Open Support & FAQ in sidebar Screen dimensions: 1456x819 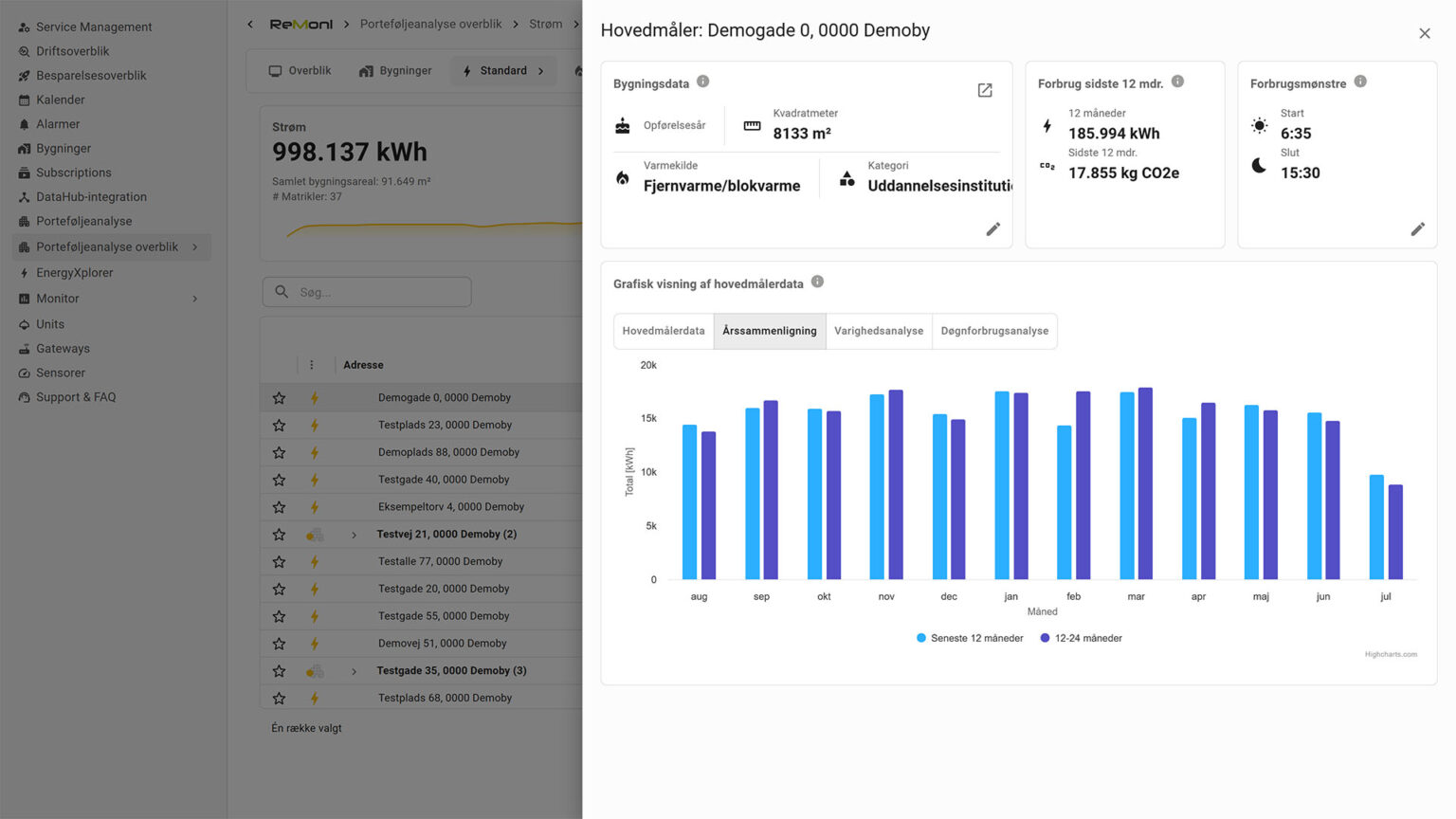coord(76,397)
